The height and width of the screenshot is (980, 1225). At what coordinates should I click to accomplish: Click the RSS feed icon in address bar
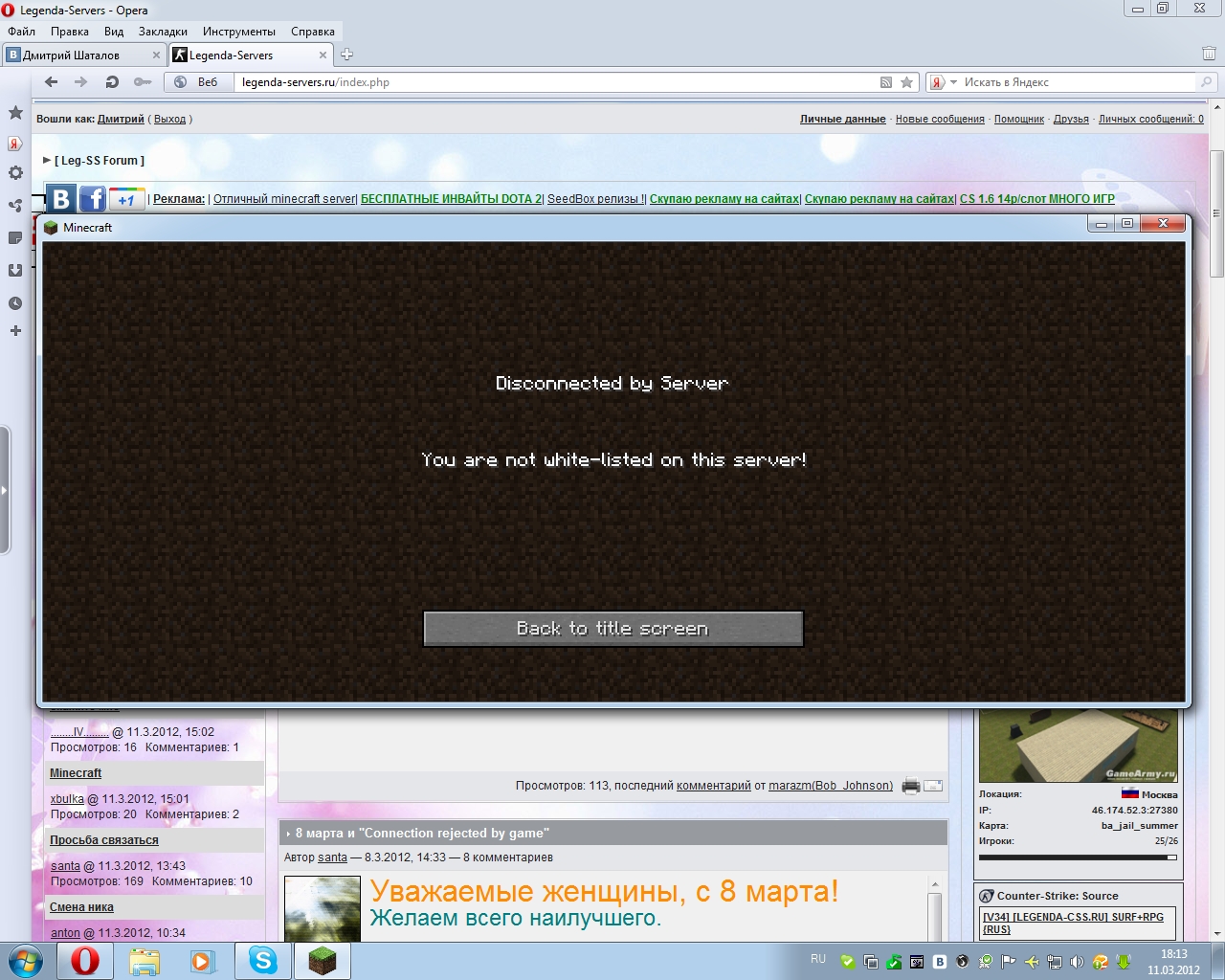coord(886,82)
